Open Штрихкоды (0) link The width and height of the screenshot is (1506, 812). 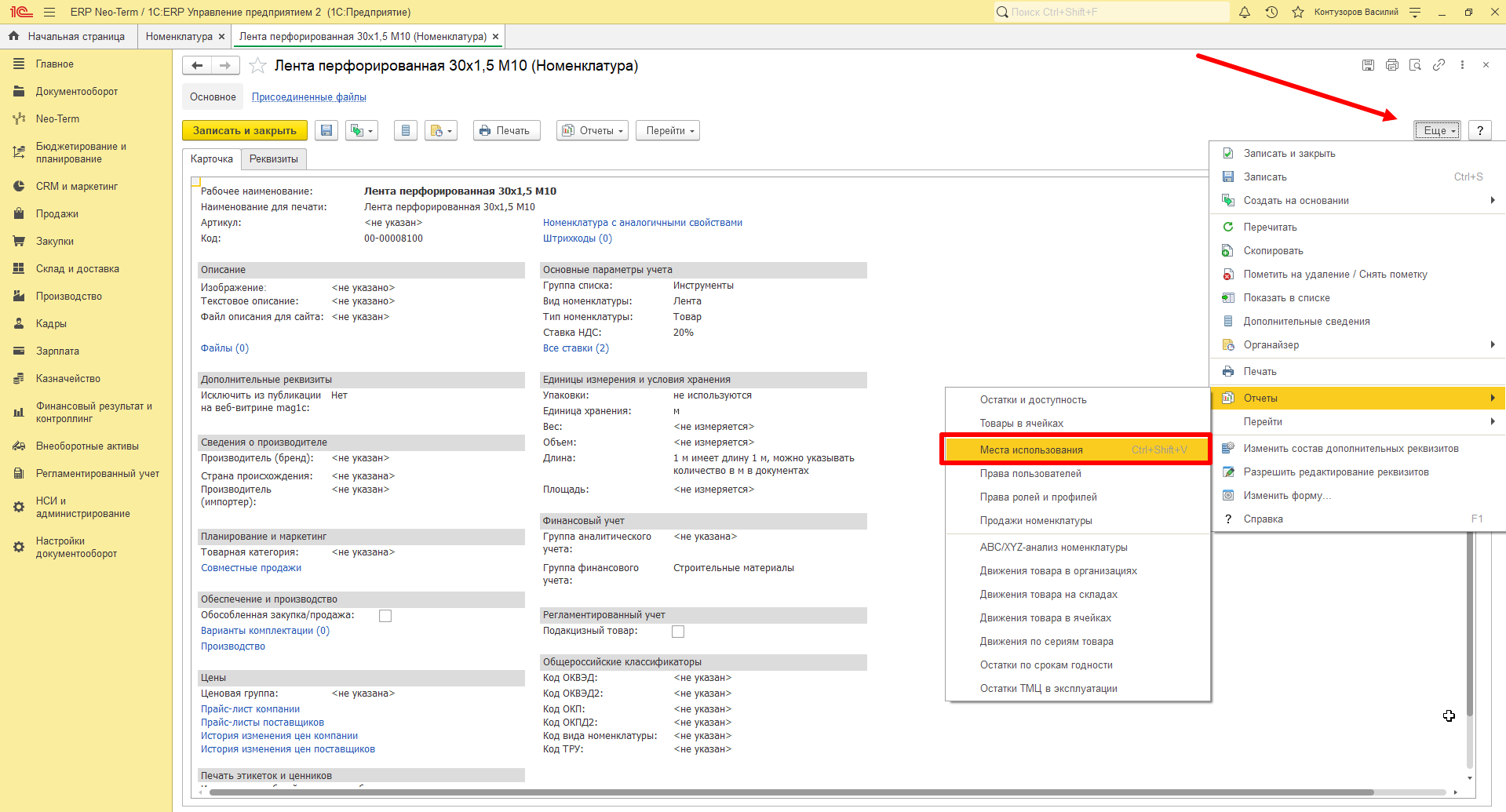578,239
